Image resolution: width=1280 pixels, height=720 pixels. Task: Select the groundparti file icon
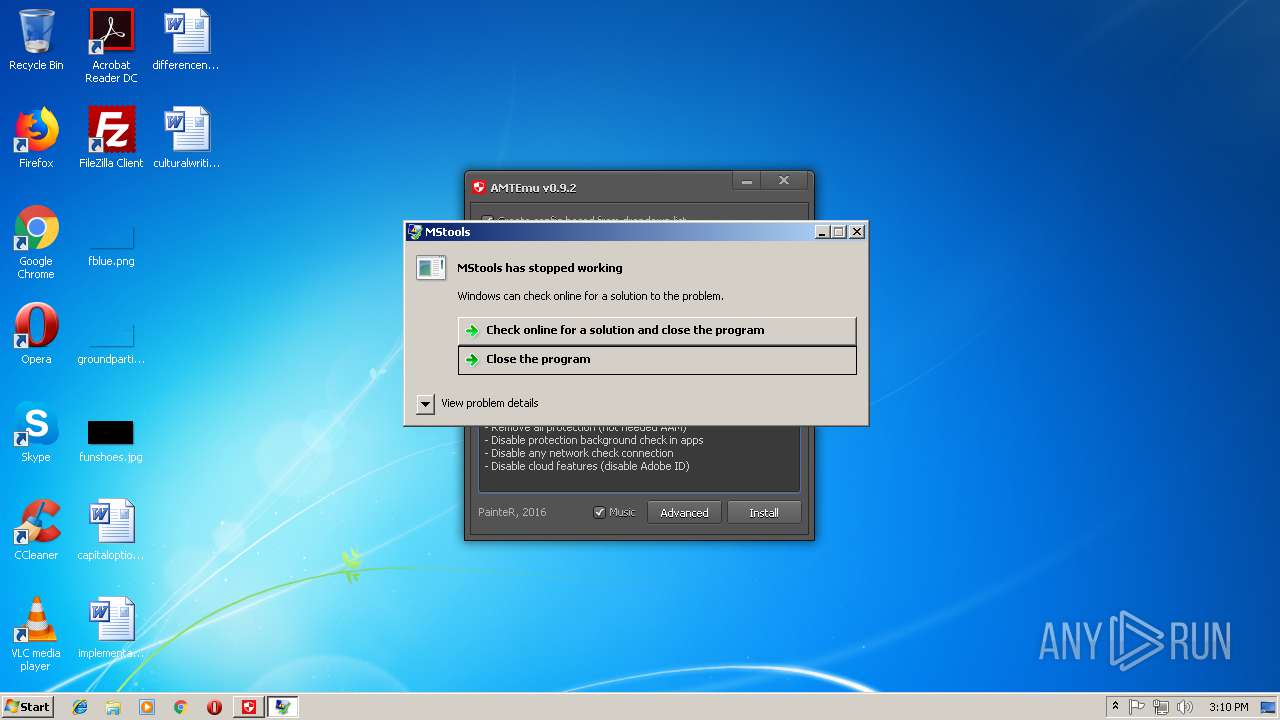tap(111, 343)
